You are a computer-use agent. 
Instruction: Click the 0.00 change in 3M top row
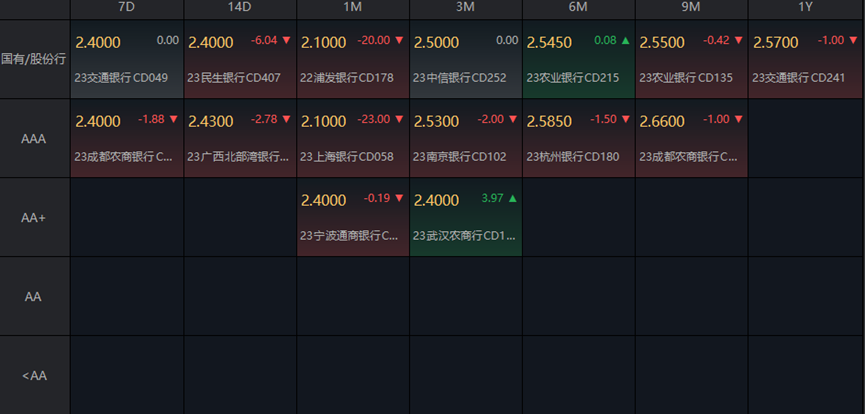click(506, 40)
